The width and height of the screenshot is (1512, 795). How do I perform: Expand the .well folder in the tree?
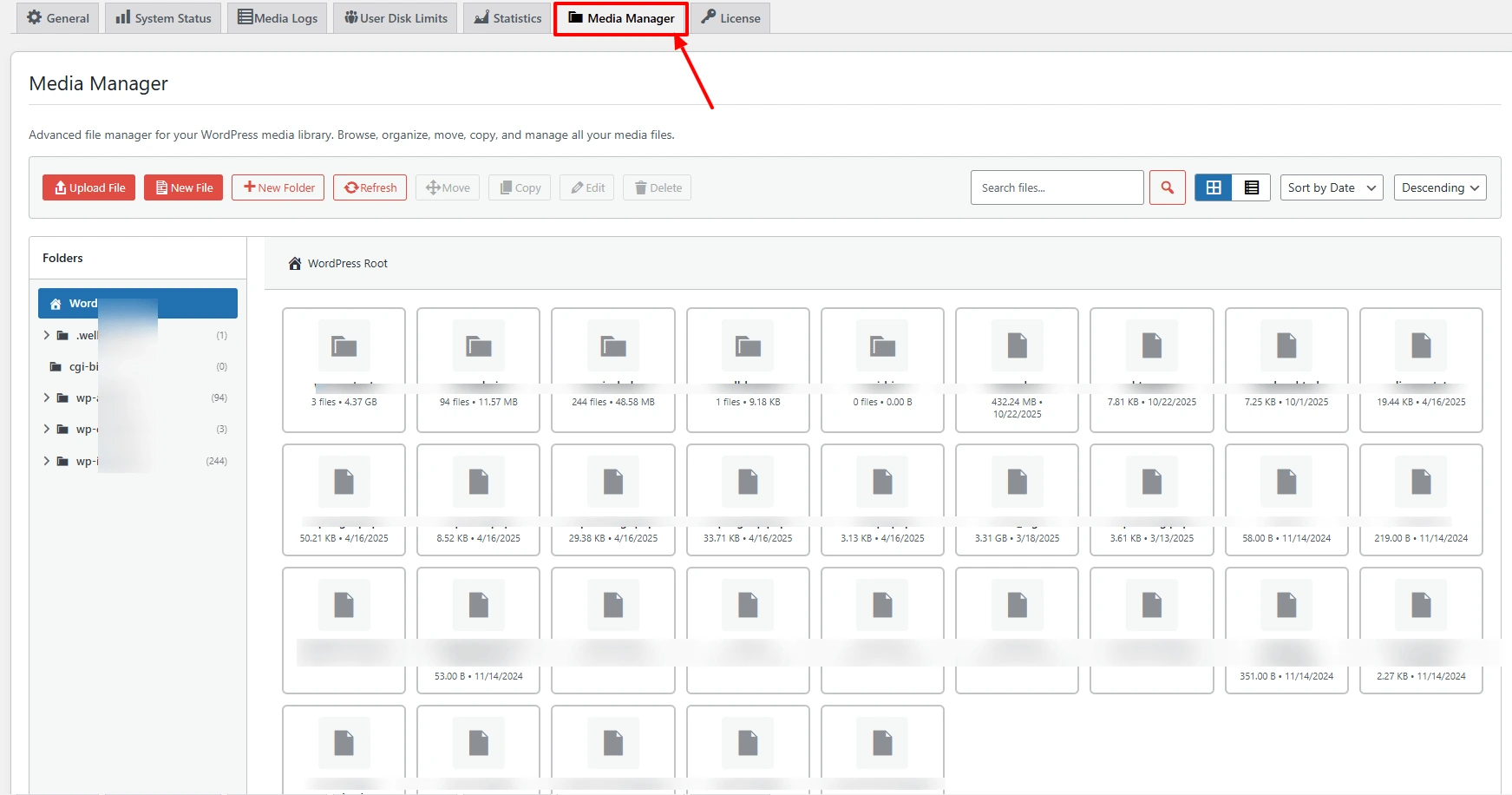47,335
